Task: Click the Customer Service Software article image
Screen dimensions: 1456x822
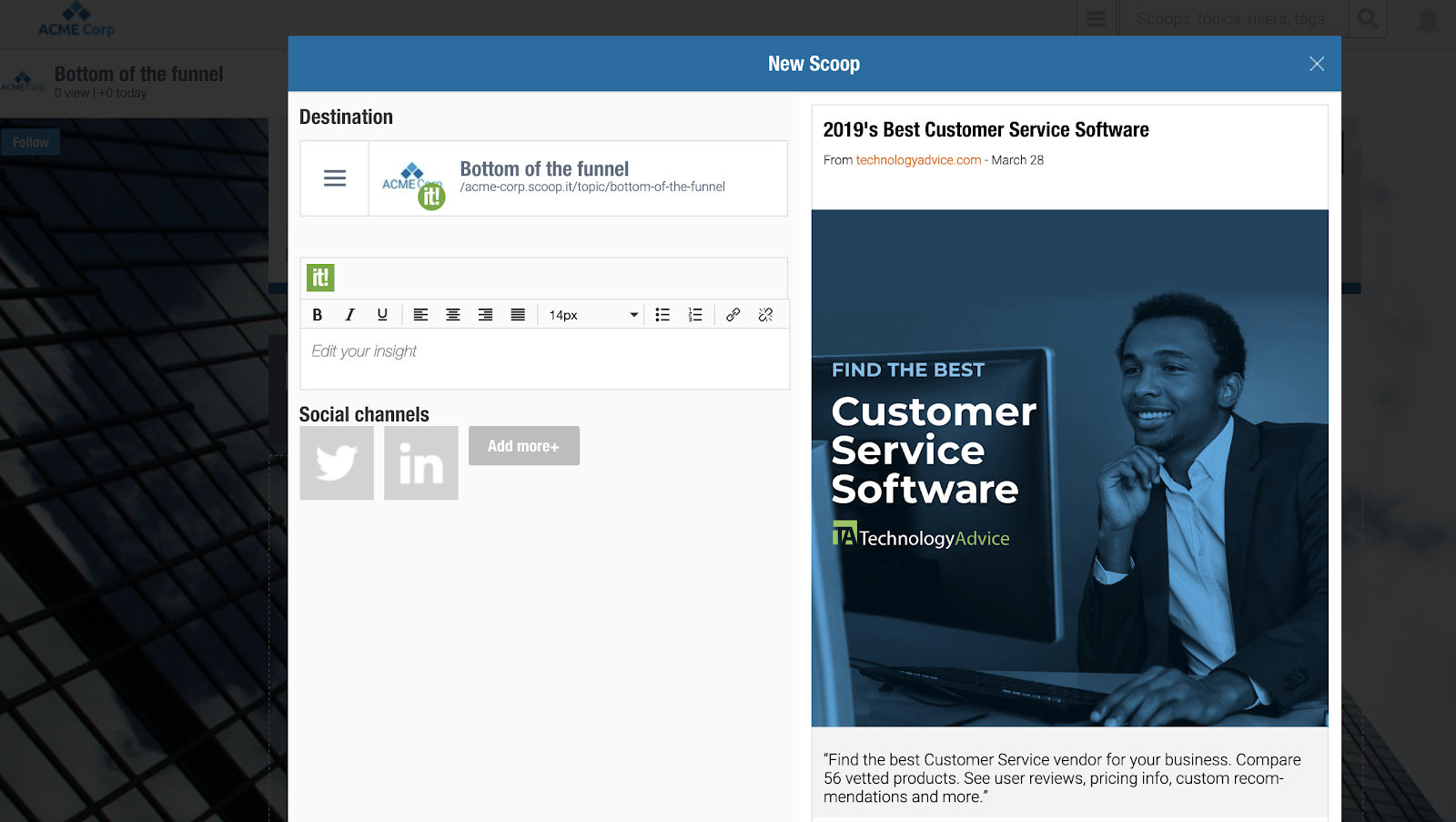Action: click(x=1069, y=468)
